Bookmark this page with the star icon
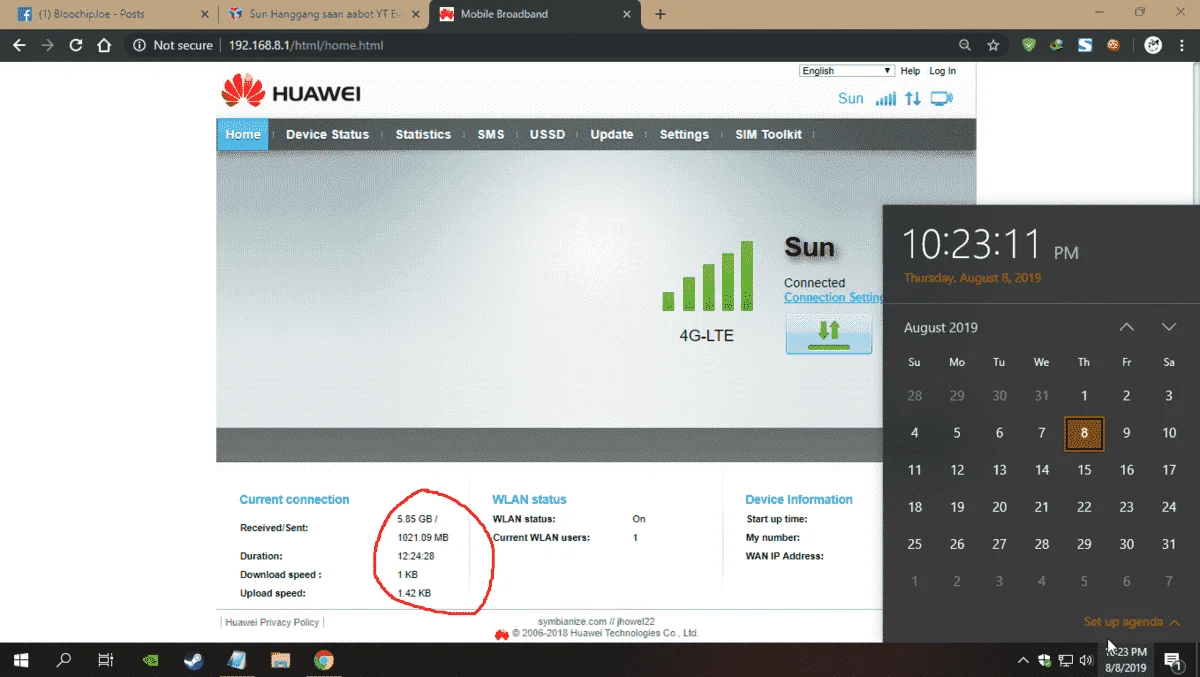Image resolution: width=1200 pixels, height=677 pixels. pos(993,45)
